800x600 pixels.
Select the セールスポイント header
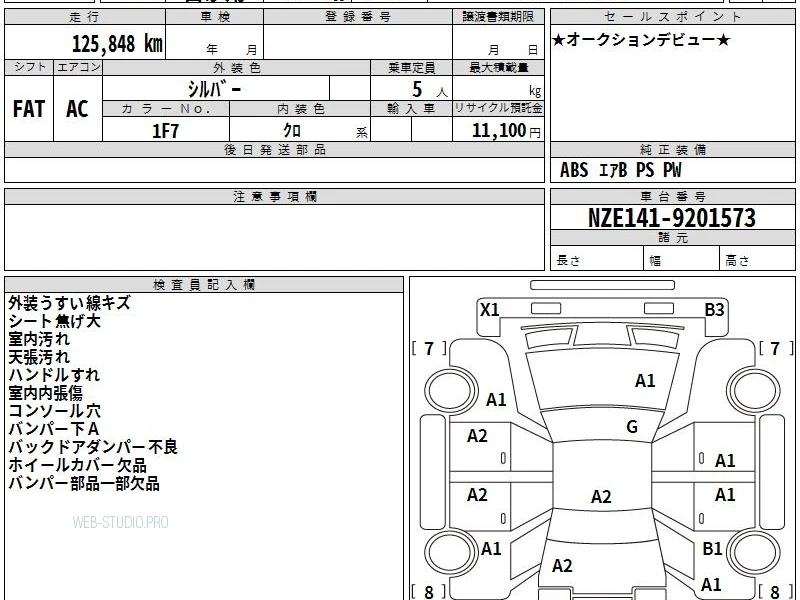[672, 17]
